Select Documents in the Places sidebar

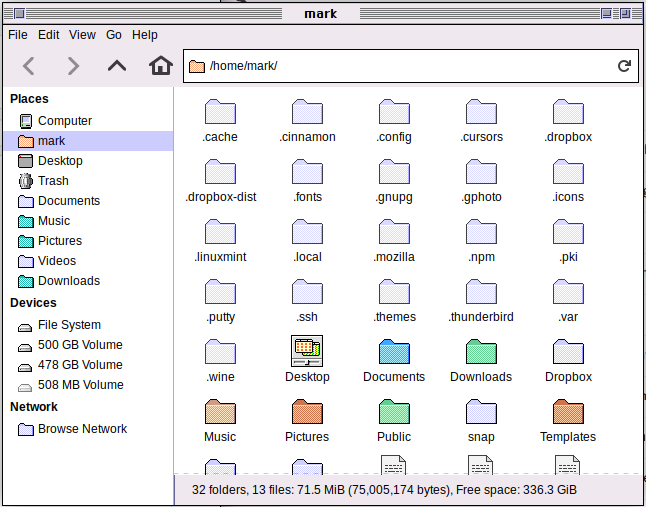pyautogui.click(x=88, y=201)
